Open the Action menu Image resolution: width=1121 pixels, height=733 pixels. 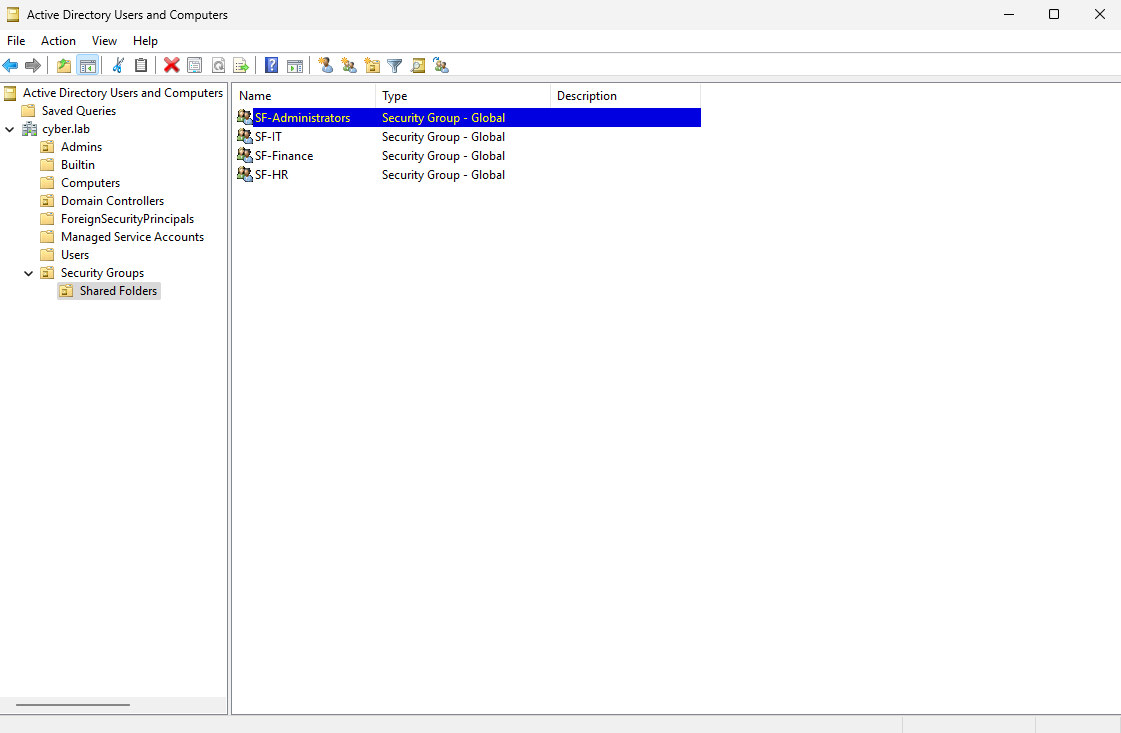click(58, 41)
